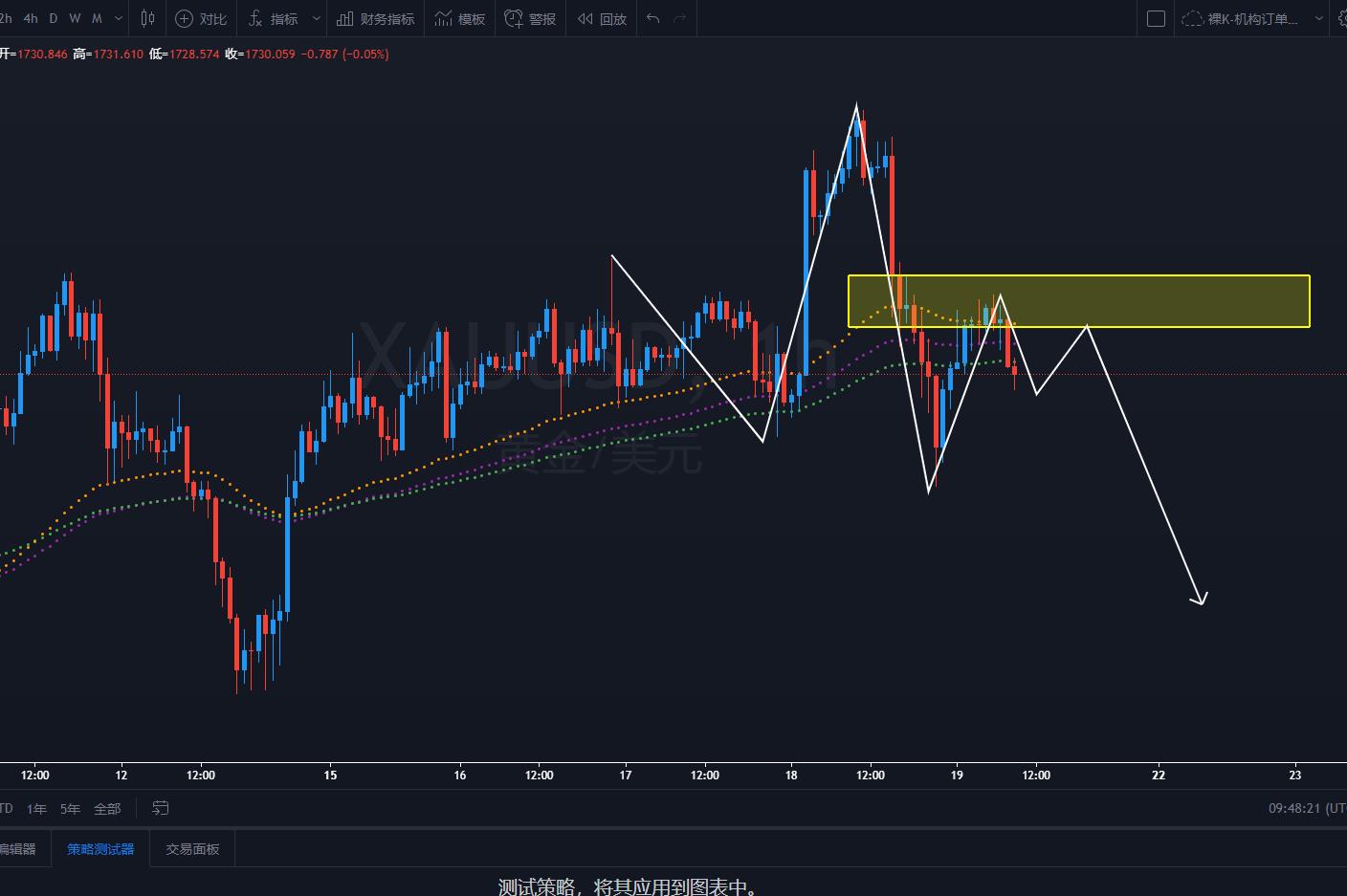The image size is (1347, 896).
Task: Set the range to 5年
Action: click(x=70, y=808)
